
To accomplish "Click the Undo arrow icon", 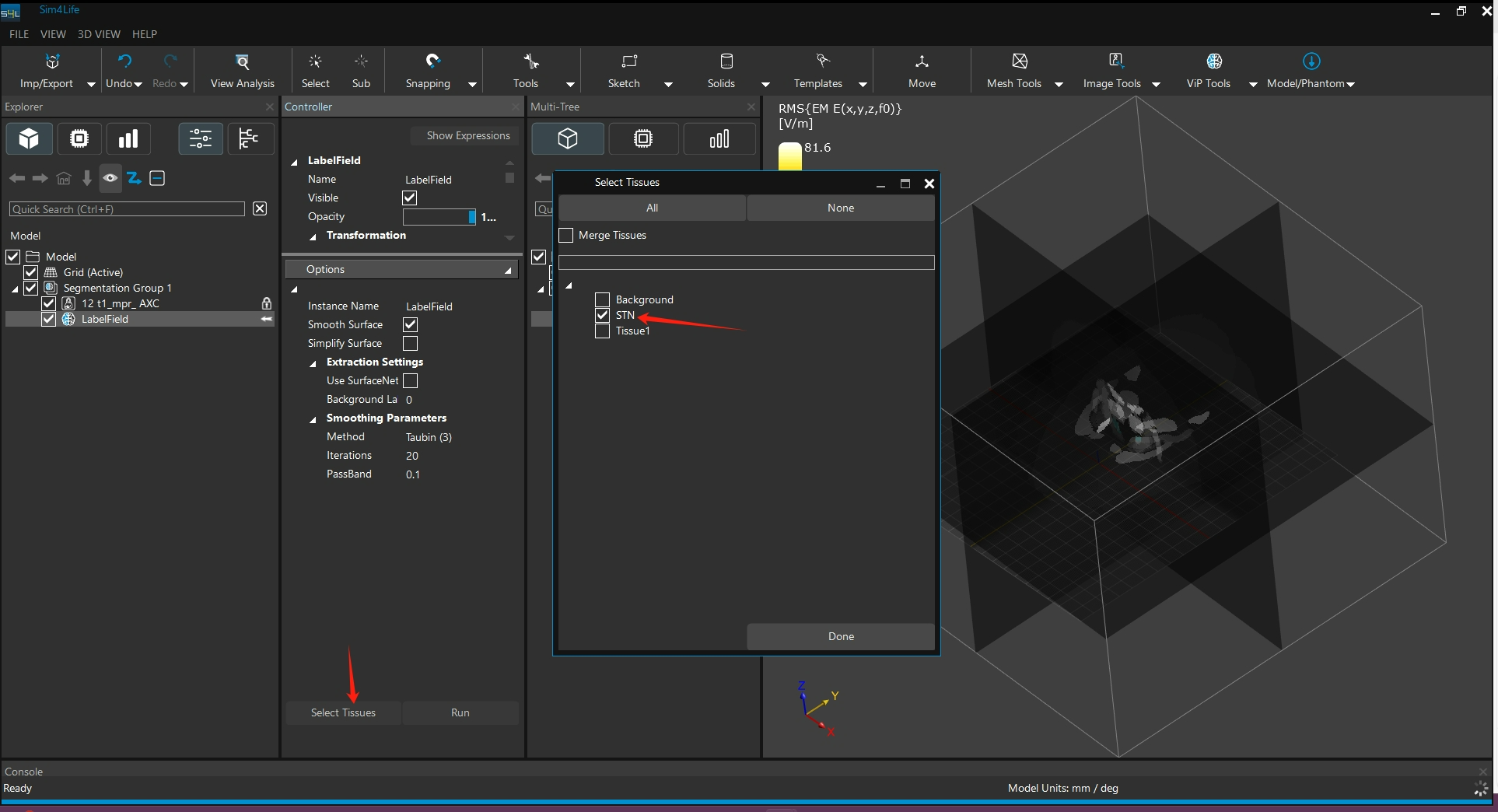I will [x=124, y=61].
